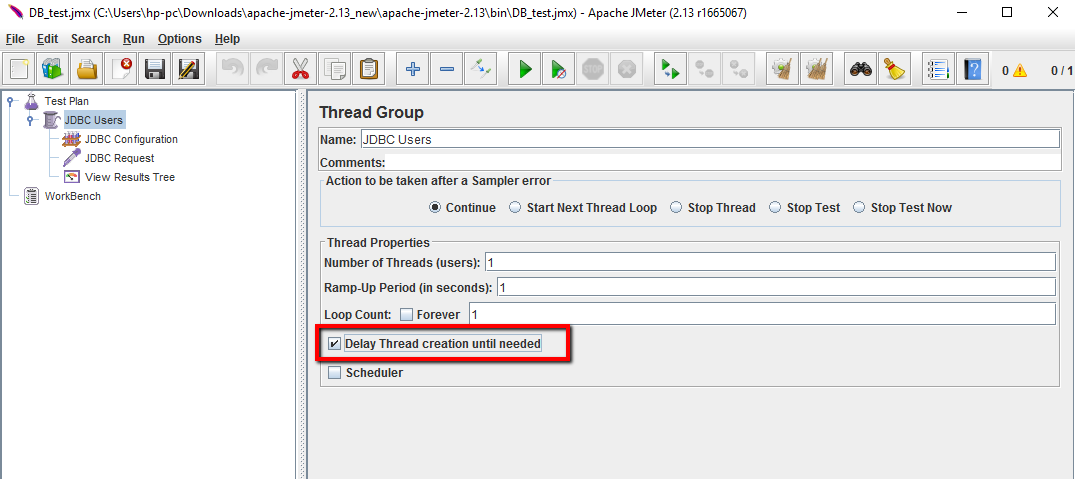Collapse all tree nodes with minus icon
This screenshot has width=1075, height=479.
coord(446,69)
